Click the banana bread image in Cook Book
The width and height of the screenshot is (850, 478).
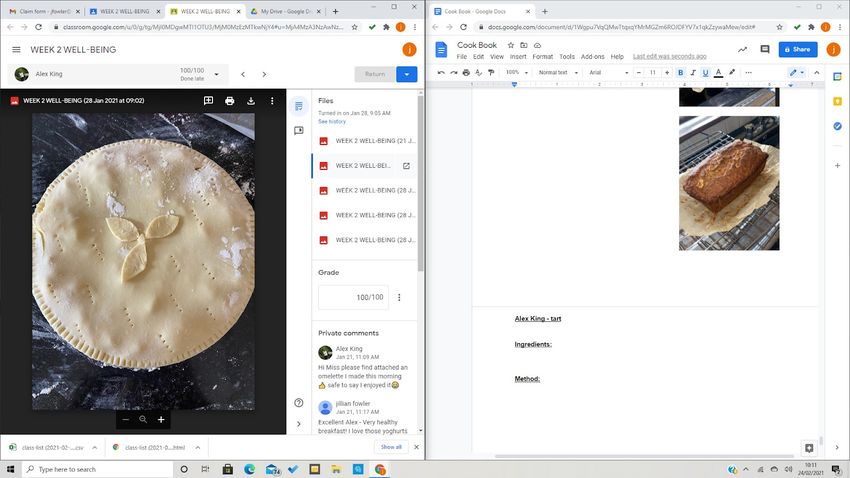[729, 183]
